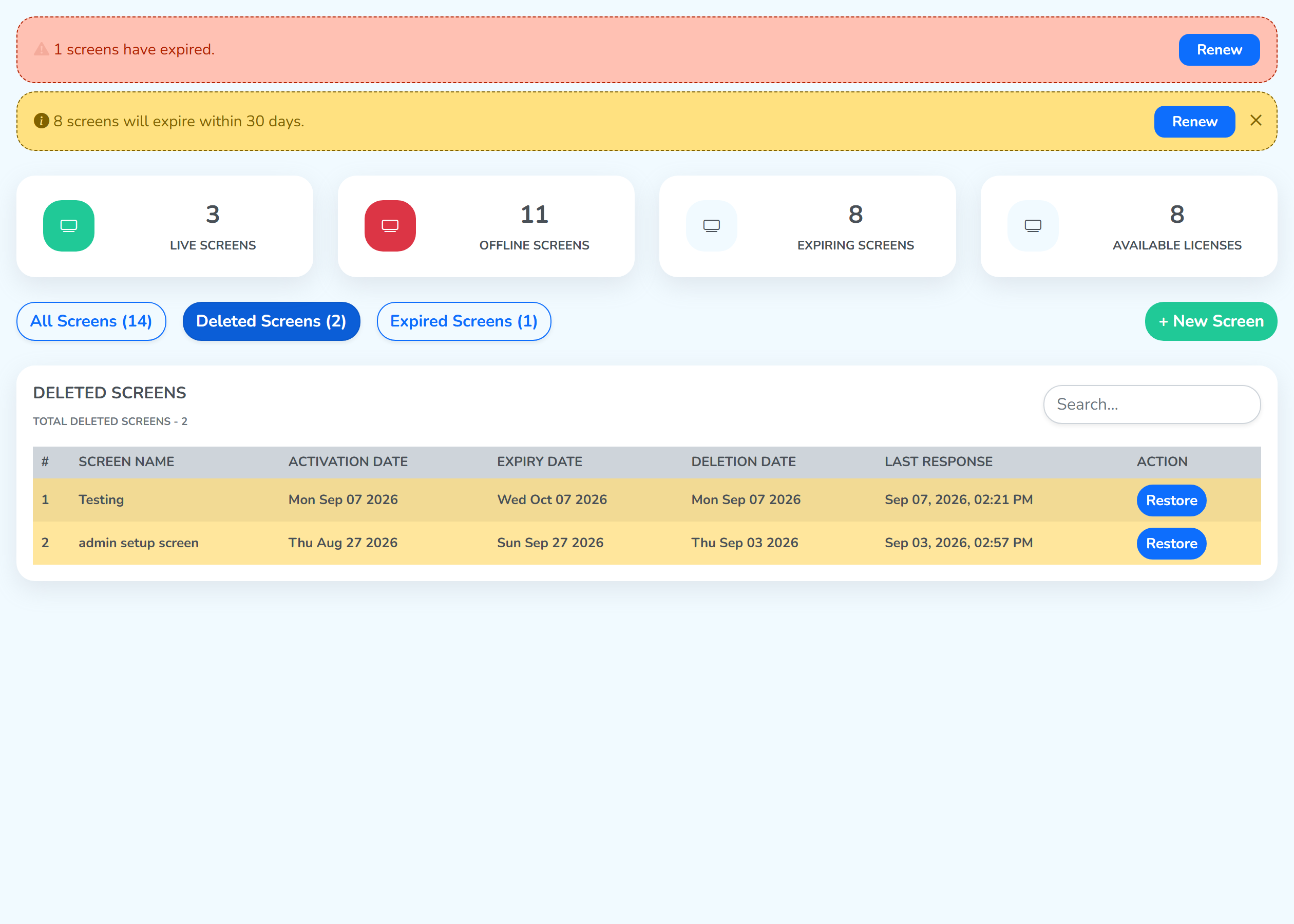1294x924 pixels.
Task: Click the Expiring Screens monitor icon
Action: coord(712,226)
